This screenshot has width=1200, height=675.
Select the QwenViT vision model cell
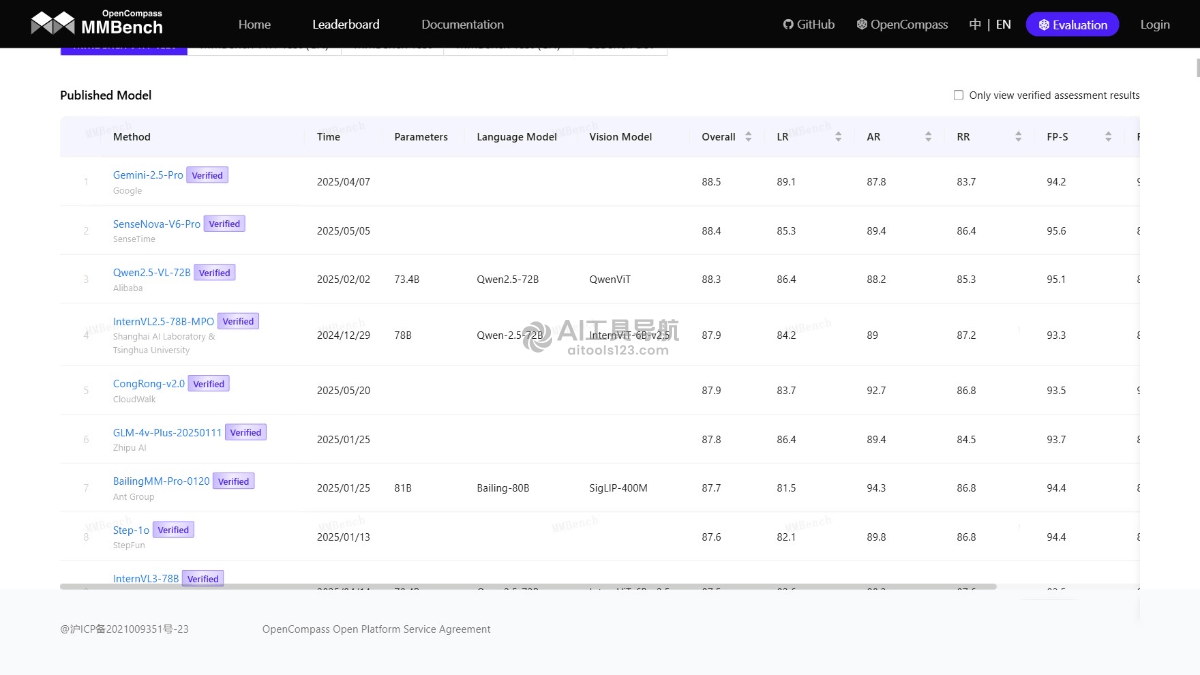pos(611,279)
